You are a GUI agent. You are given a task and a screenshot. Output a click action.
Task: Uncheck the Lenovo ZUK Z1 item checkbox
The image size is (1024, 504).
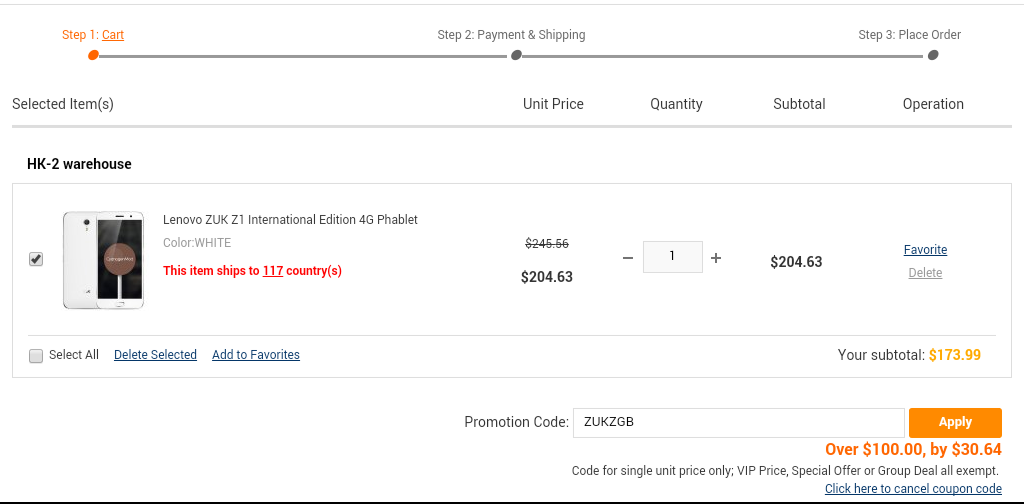(x=36, y=259)
